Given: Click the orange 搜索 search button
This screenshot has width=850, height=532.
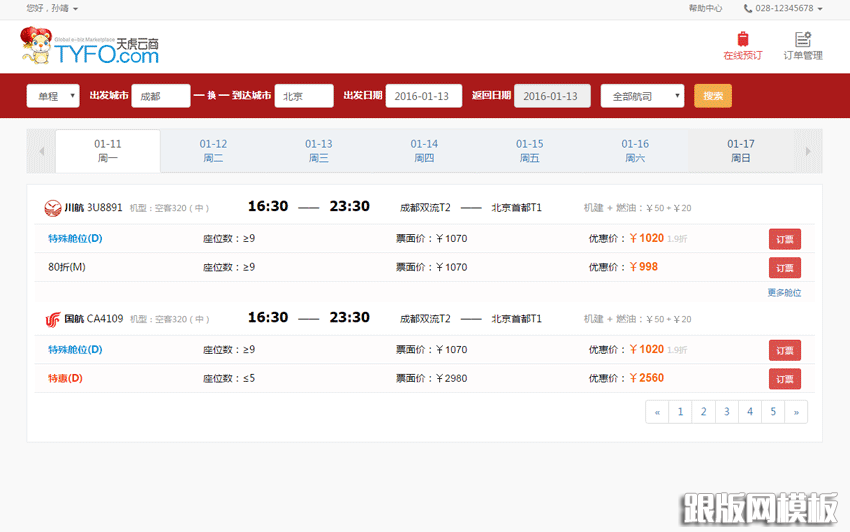Looking at the screenshot, I should [x=713, y=96].
